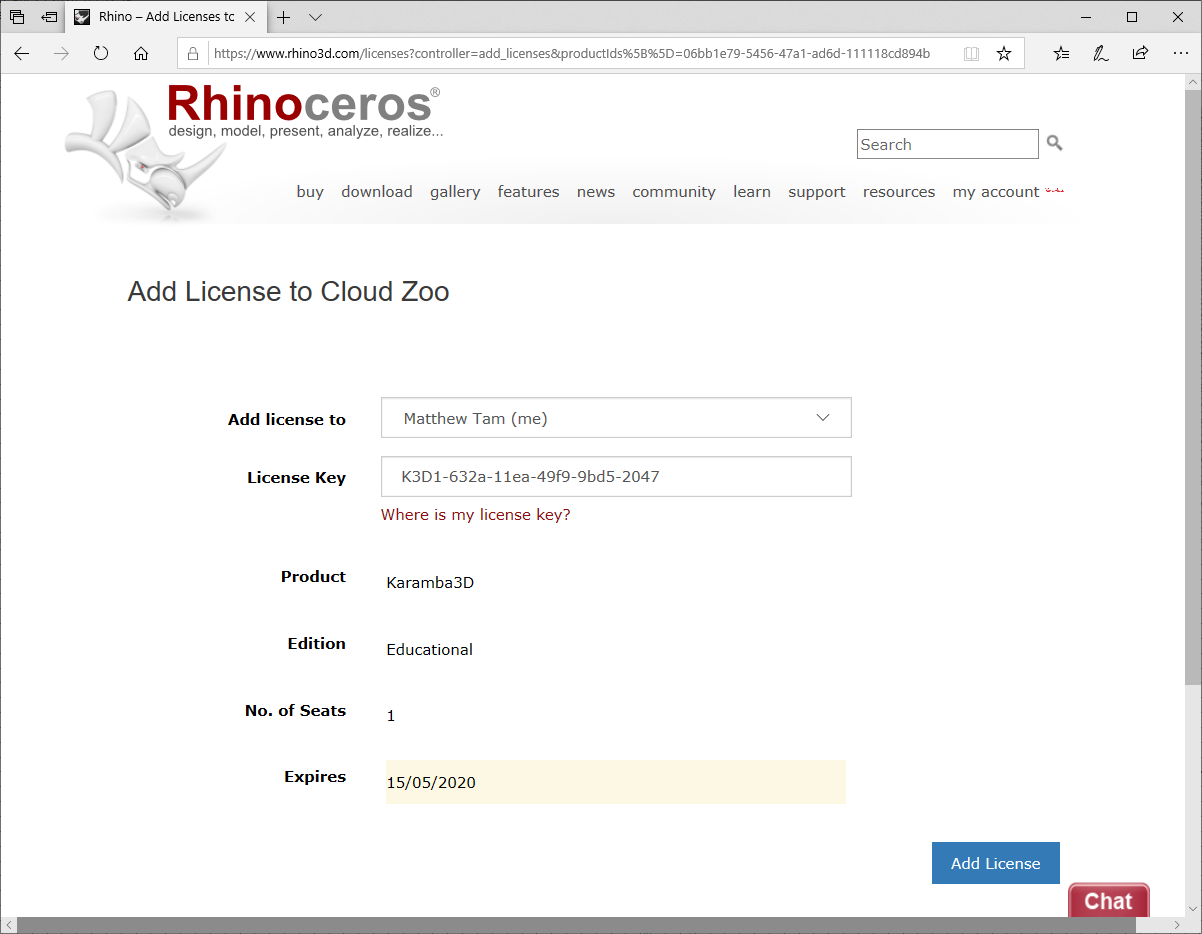Click inside the License Key field

[616, 477]
